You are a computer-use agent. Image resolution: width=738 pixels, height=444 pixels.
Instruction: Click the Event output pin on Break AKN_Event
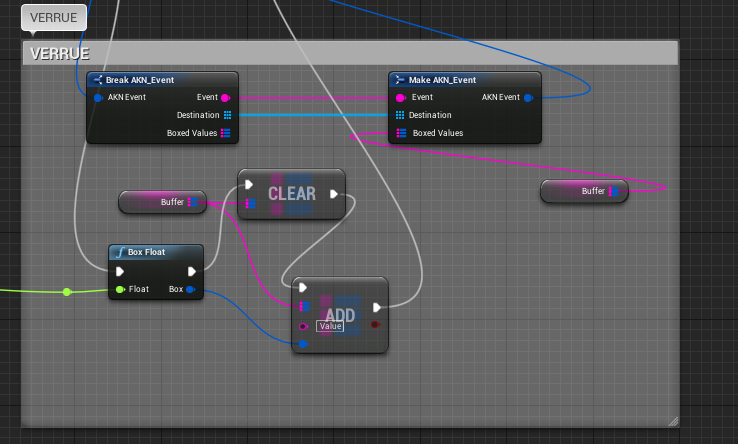pyautogui.click(x=225, y=98)
